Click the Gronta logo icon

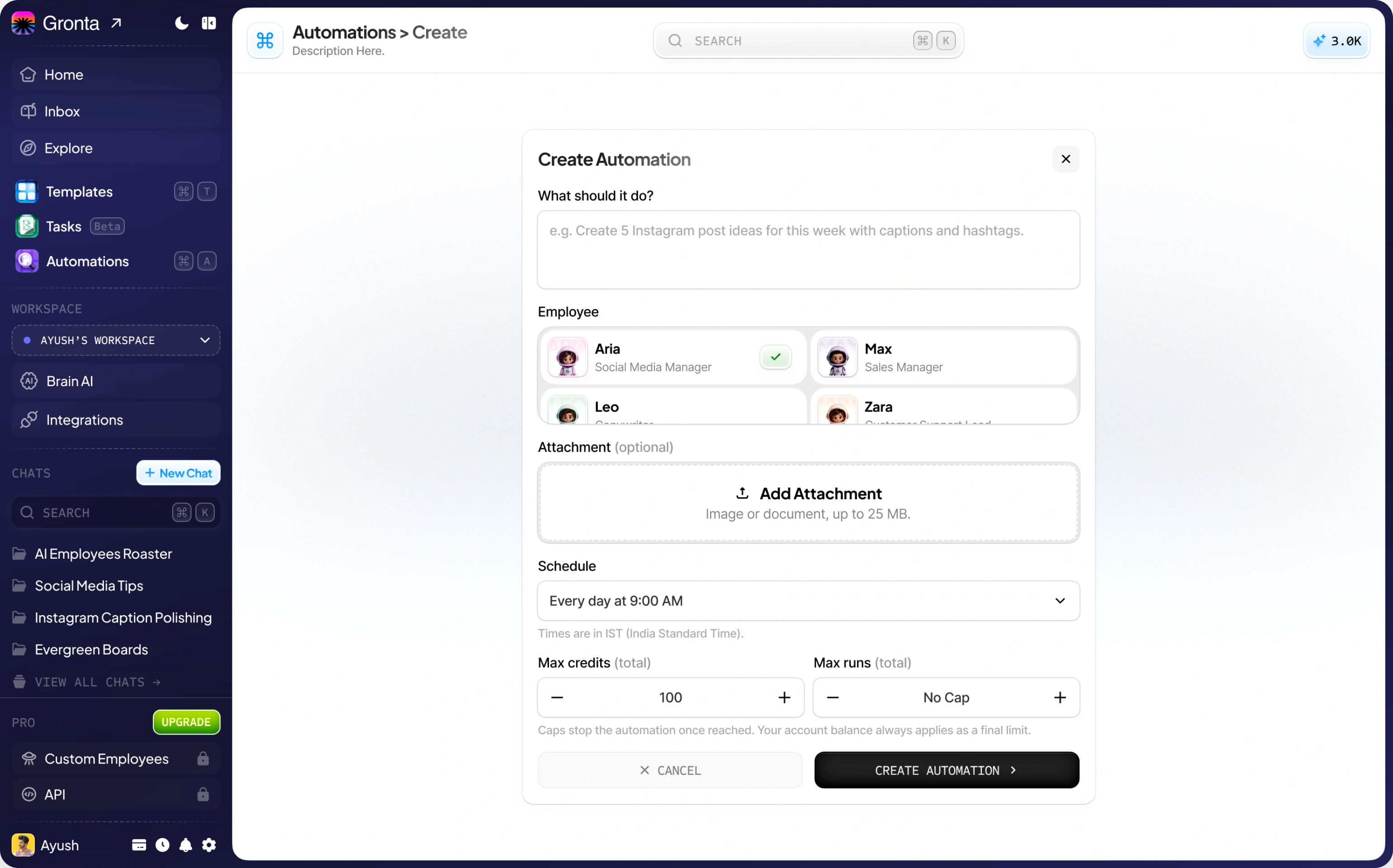(x=24, y=23)
